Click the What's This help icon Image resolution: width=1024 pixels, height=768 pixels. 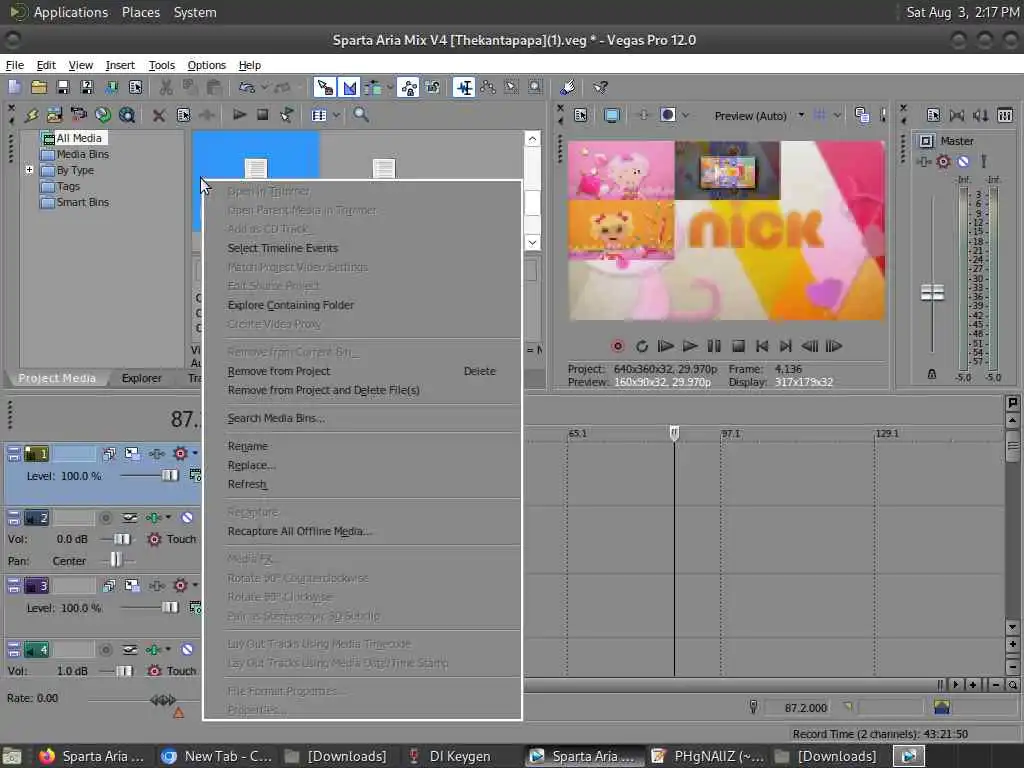click(600, 87)
